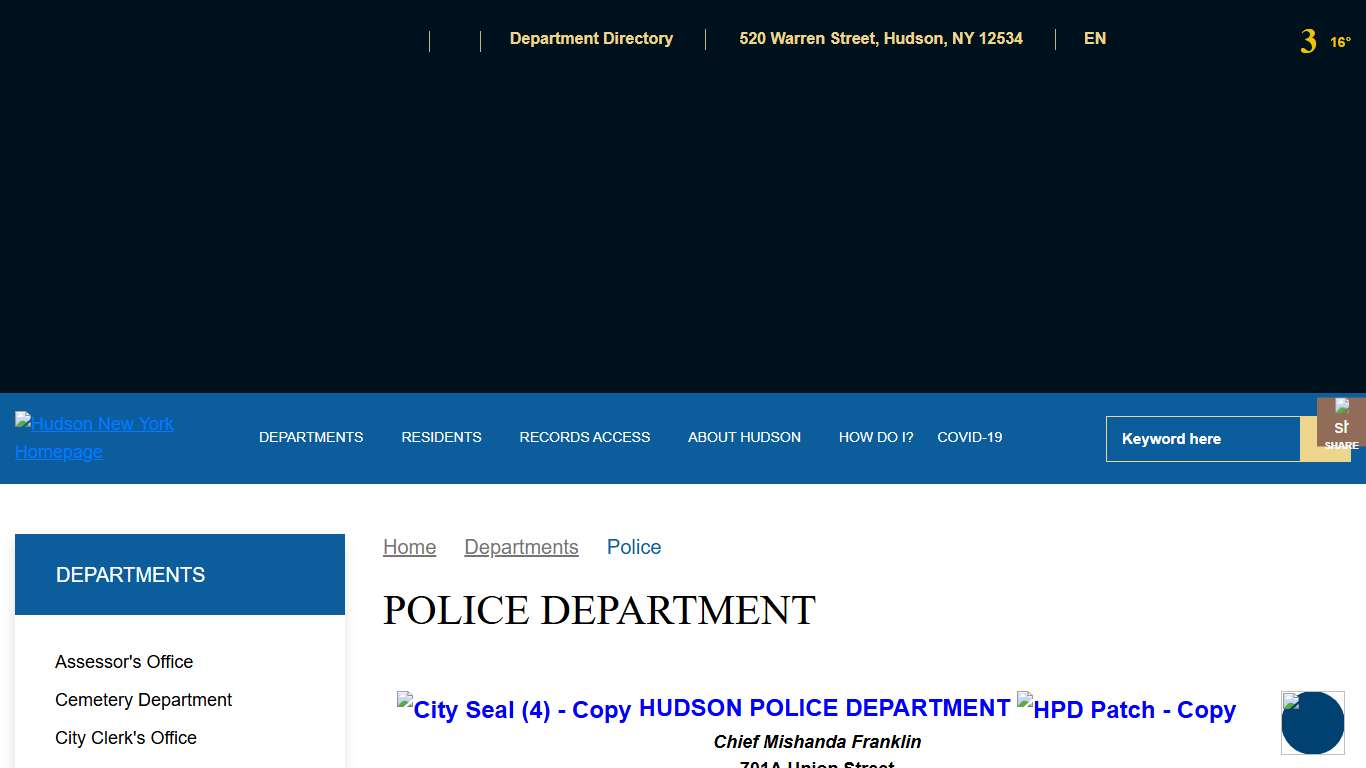1366x768 pixels.
Task: Open the DEPARTMENTS navigation dropdown
Action: click(x=311, y=437)
